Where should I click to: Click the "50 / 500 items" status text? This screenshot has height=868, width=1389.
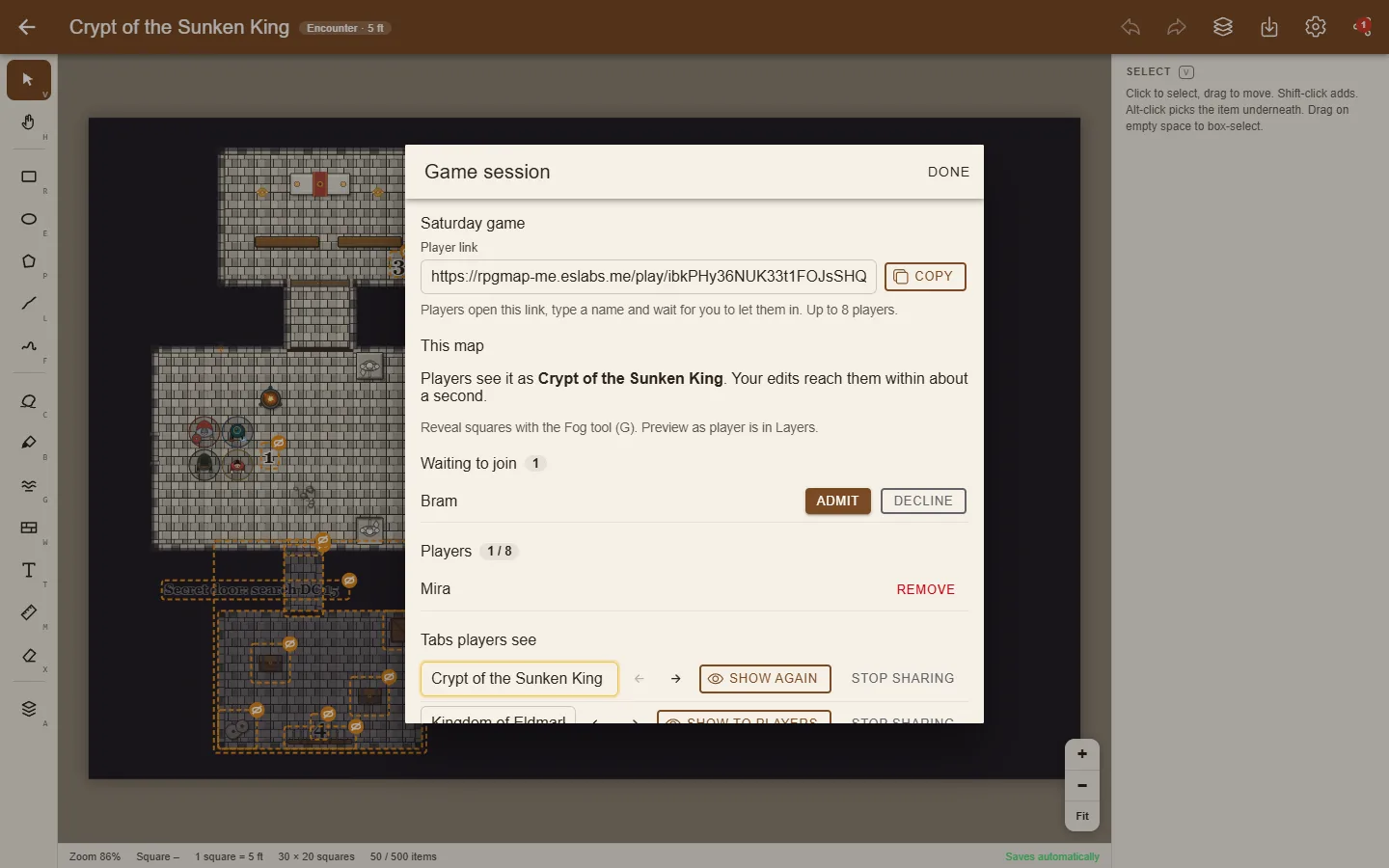point(403,856)
